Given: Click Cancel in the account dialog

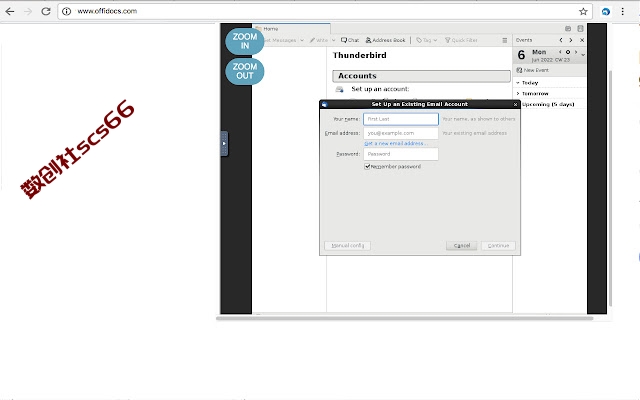Looking at the screenshot, I should (462, 246).
